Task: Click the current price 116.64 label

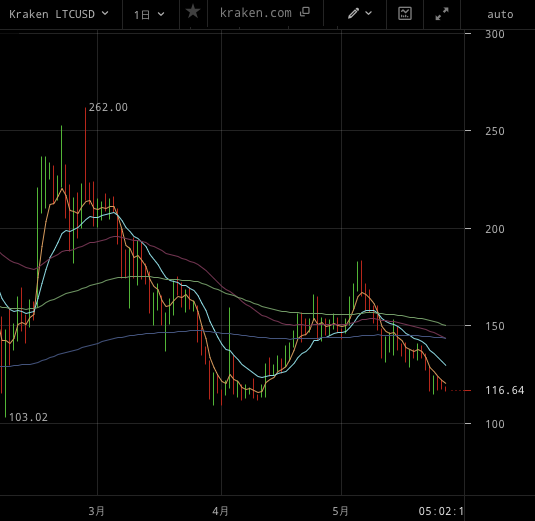Action: point(505,390)
